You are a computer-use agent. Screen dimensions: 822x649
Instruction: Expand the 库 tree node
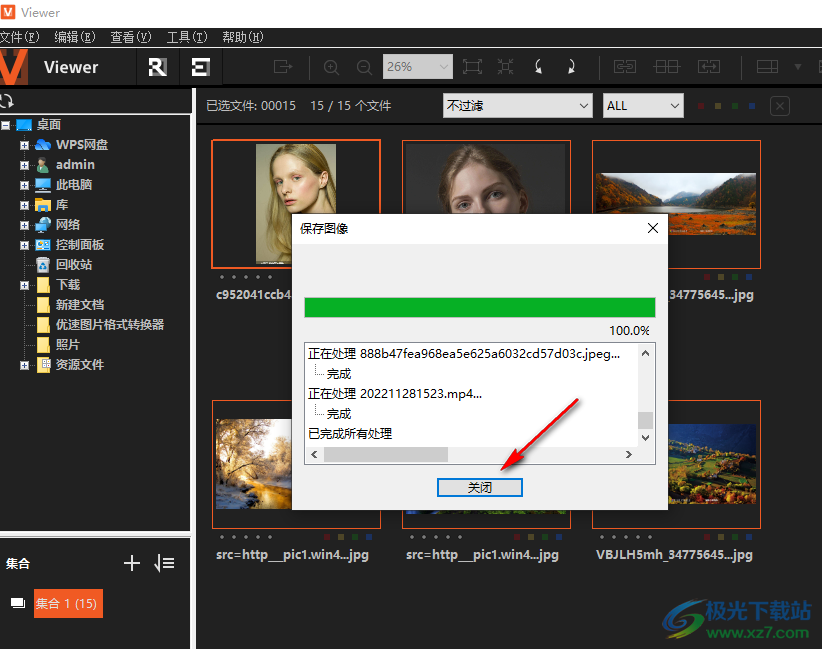pos(24,205)
